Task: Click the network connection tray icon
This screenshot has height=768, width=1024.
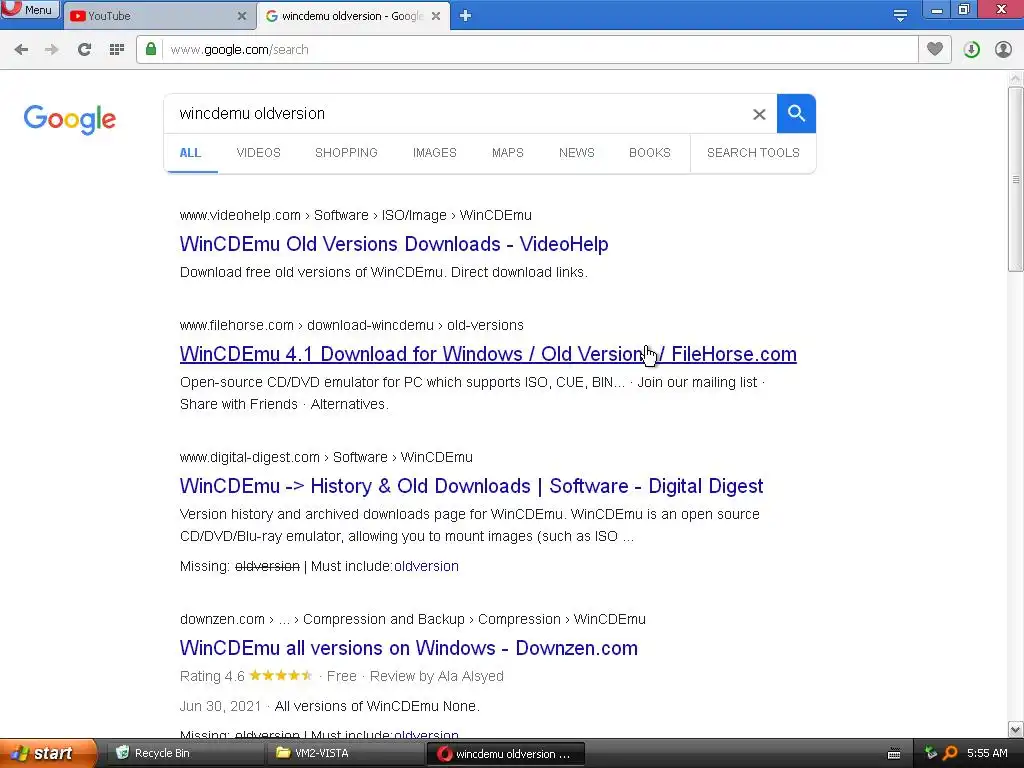Action: click(x=931, y=753)
